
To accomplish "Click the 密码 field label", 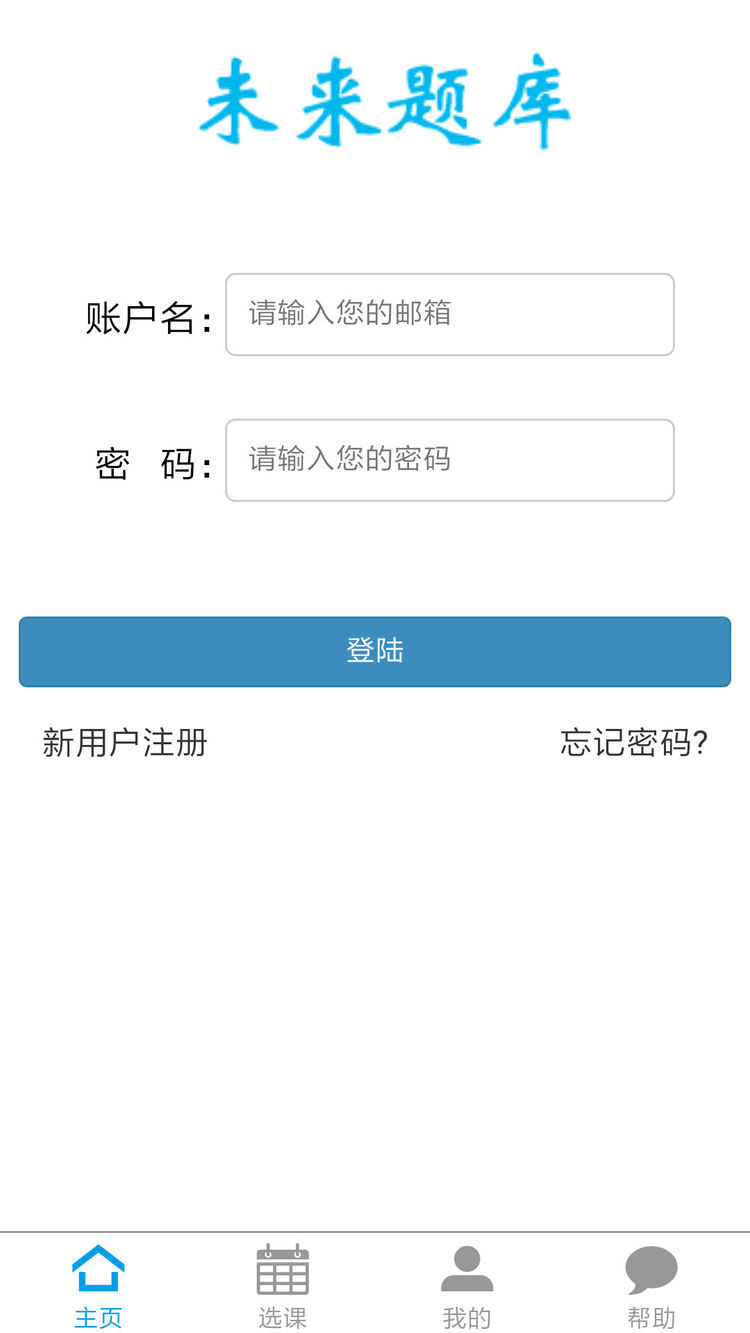I will 152,465.
